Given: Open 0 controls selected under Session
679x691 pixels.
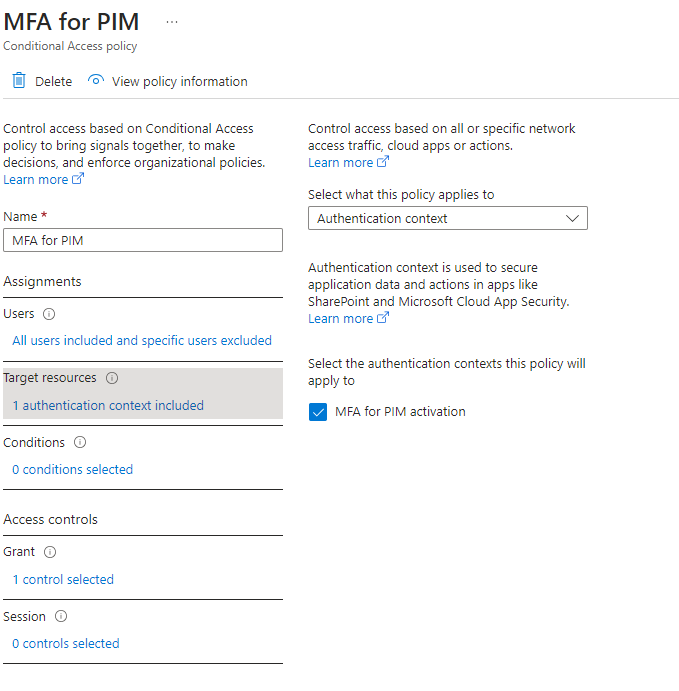Looking at the screenshot, I should (66, 644).
